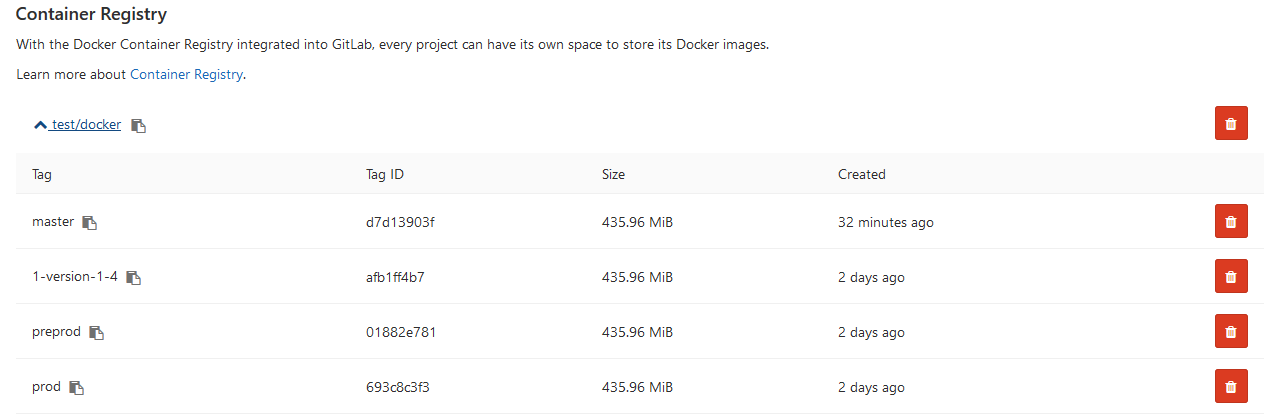The height and width of the screenshot is (414, 1287).
Task: Click the Created column header
Action: [861, 174]
